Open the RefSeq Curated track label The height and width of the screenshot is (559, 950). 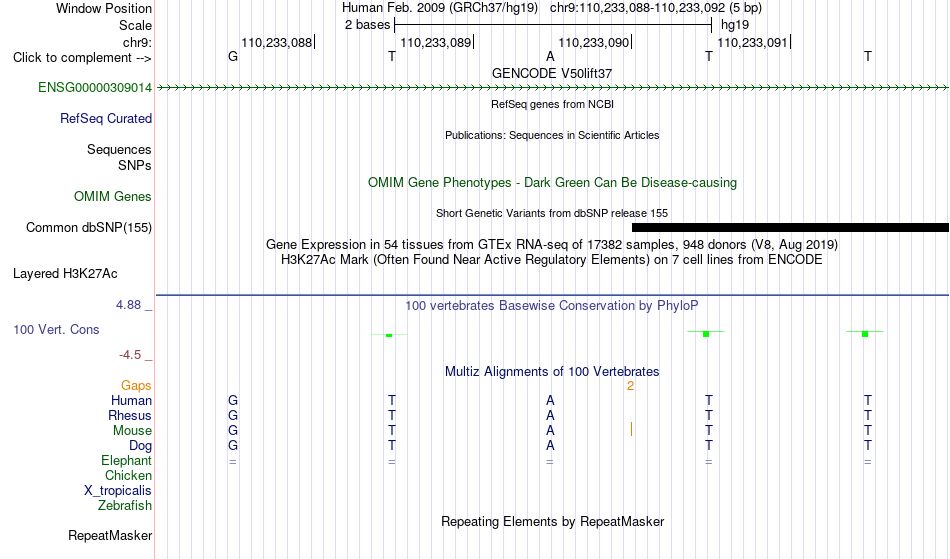click(106, 119)
